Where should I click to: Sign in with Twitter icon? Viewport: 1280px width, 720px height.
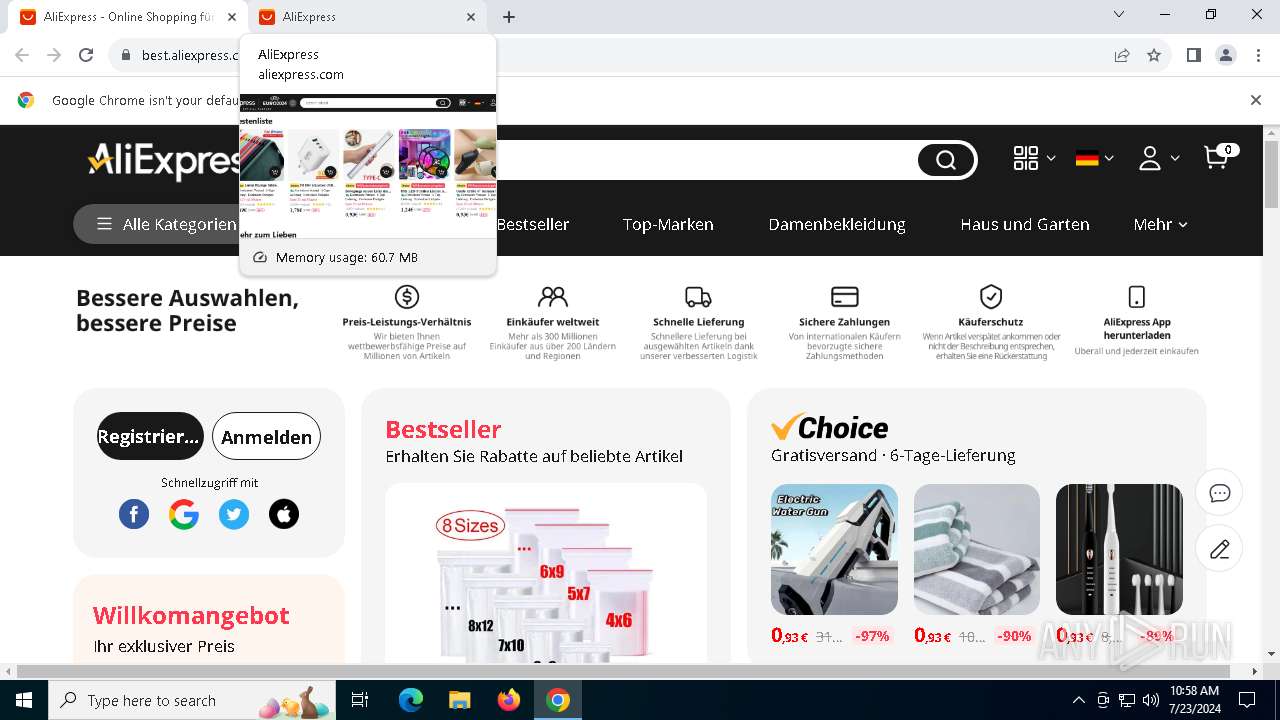pos(234,514)
